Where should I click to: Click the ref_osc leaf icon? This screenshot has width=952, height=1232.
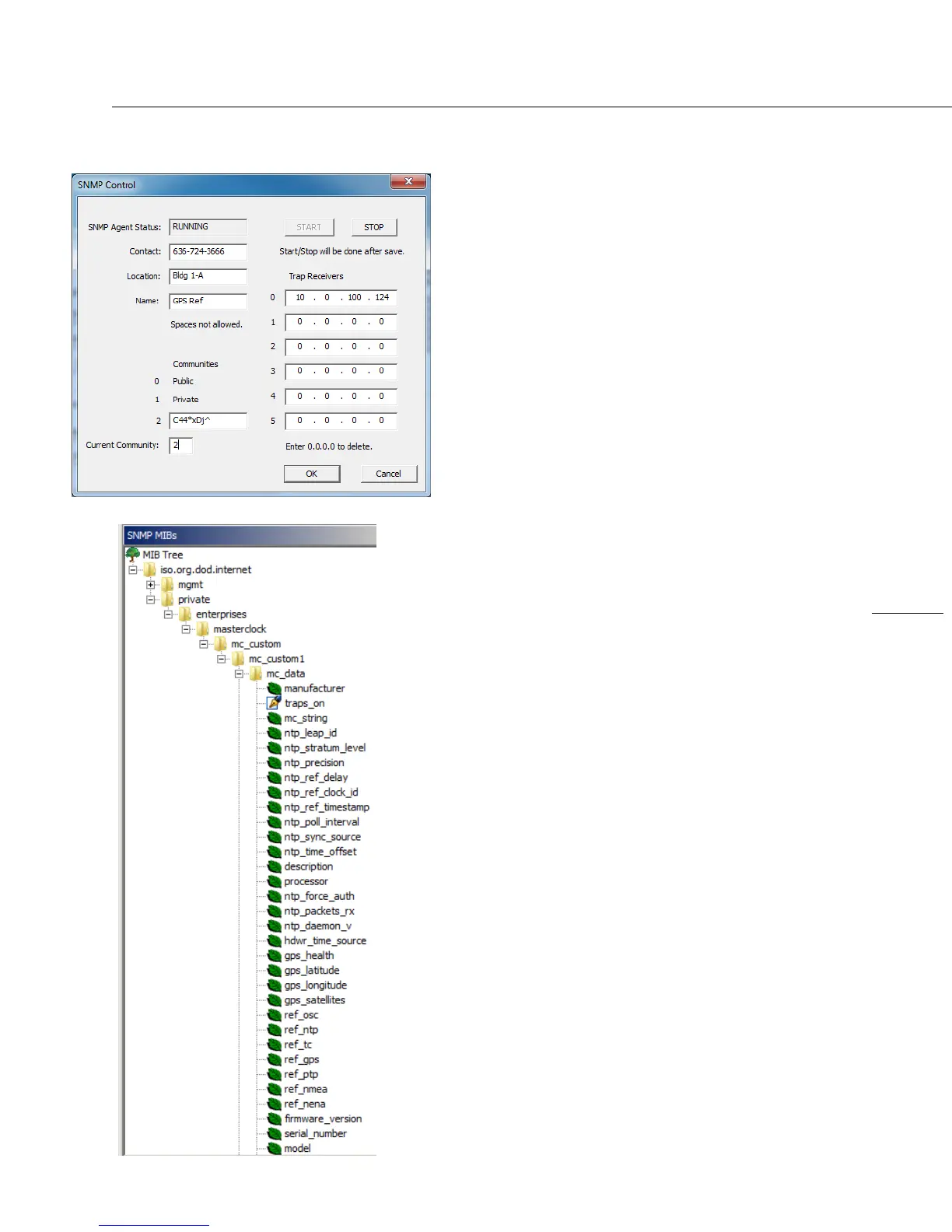click(274, 1015)
